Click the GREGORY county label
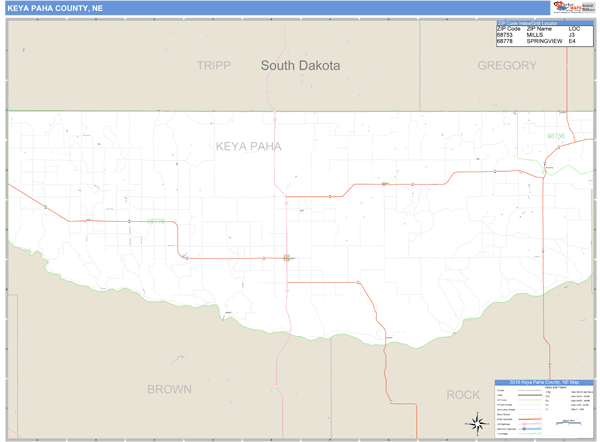Viewport: 600px width, 442px height. [507, 66]
